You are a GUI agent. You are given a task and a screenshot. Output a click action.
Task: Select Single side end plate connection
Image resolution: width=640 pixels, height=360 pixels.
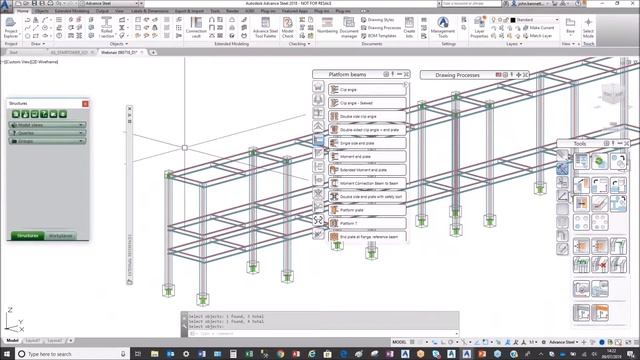coord(367,143)
